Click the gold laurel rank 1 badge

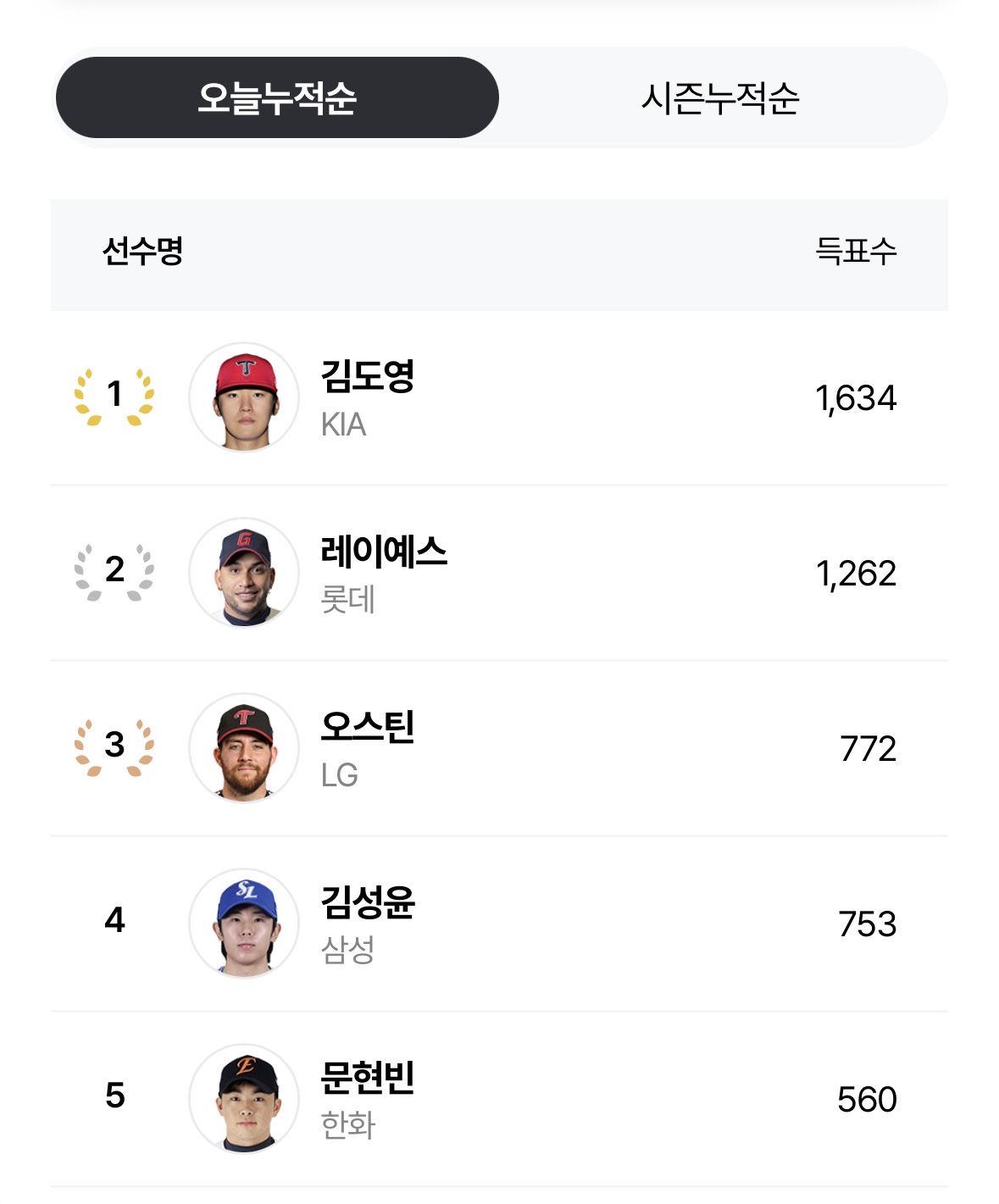(x=114, y=395)
